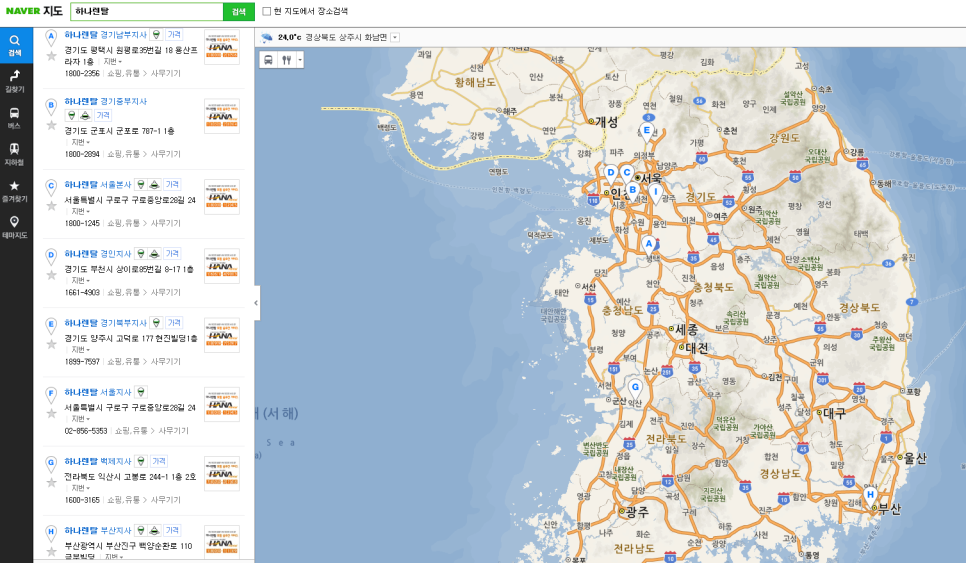This screenshot has height=563, width=966.
Task: Select map marker A near 평택
Action: coord(648,245)
